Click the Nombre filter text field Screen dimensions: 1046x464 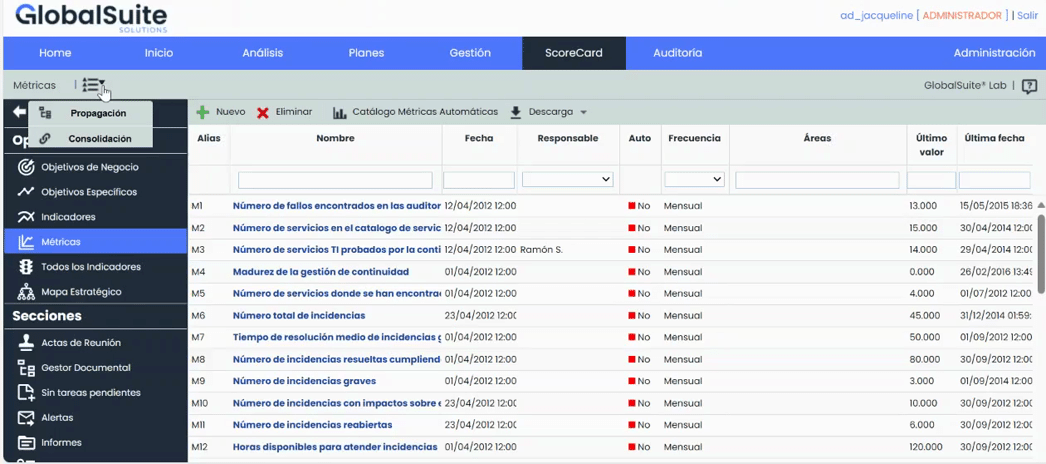coord(335,180)
